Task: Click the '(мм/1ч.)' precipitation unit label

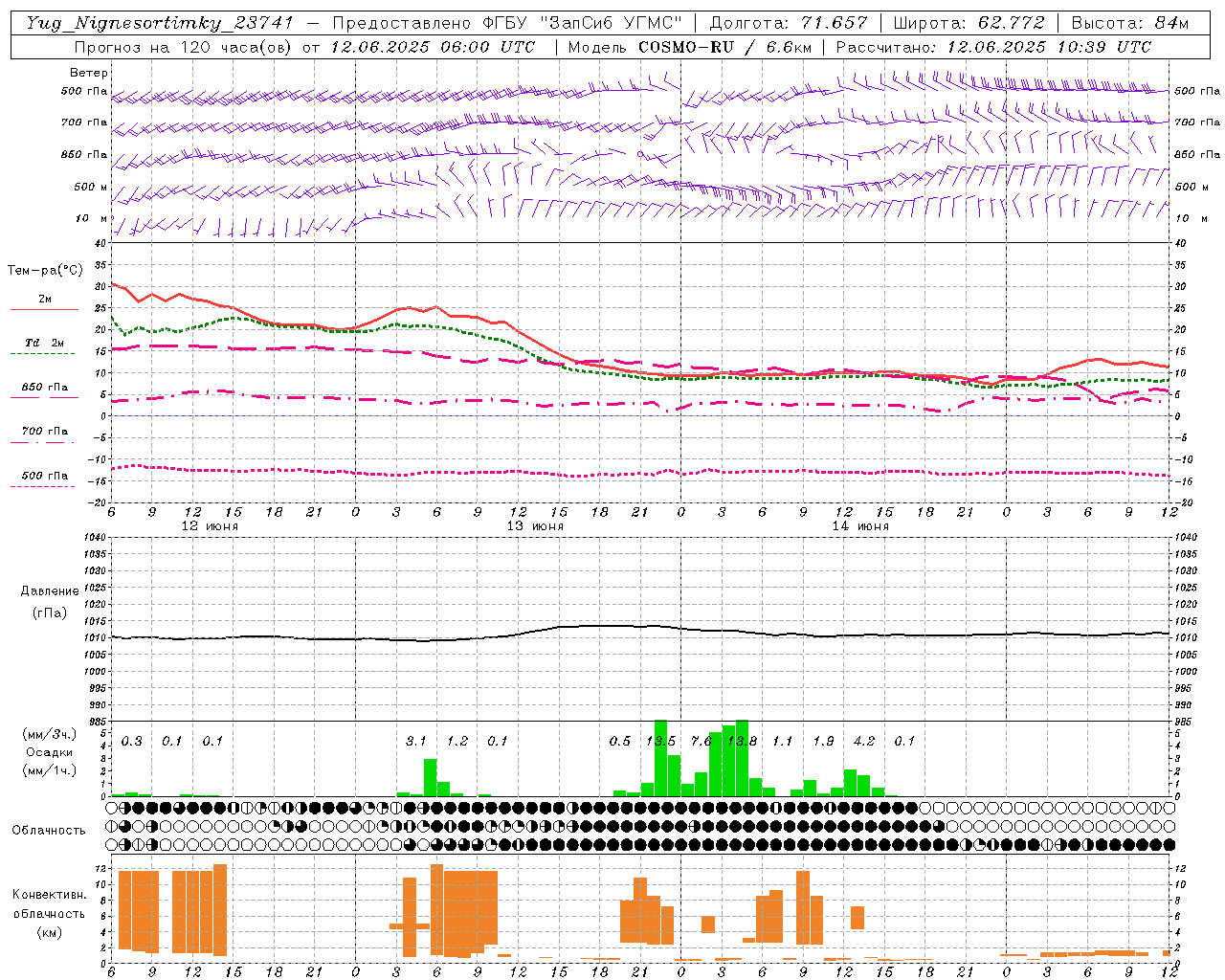Action: pos(50,770)
